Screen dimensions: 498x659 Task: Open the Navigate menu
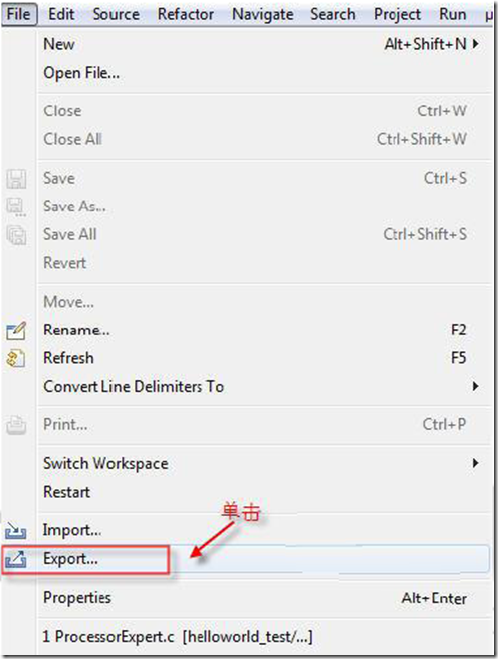(263, 14)
